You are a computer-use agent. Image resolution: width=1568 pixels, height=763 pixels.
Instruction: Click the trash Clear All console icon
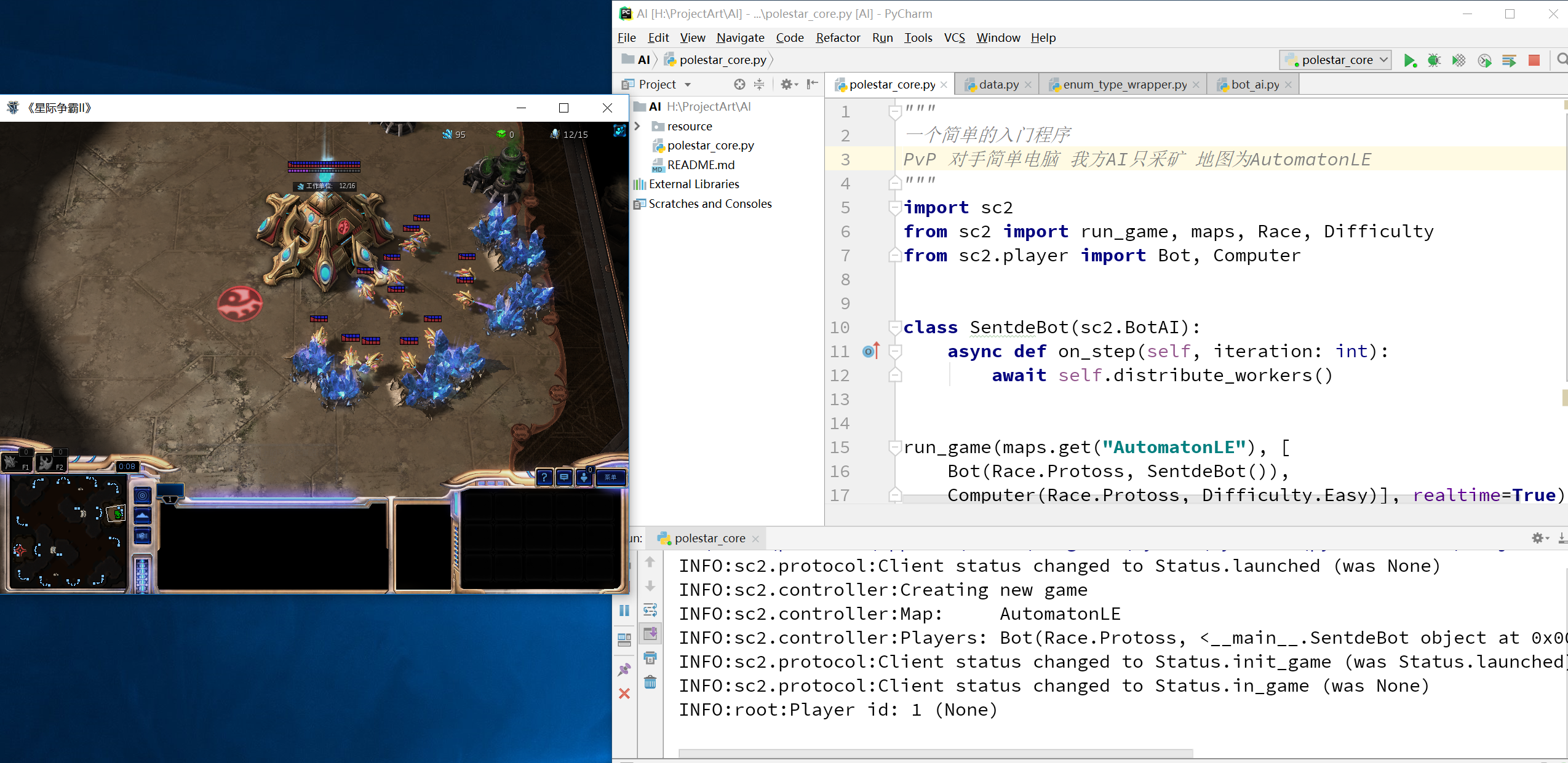click(x=650, y=682)
